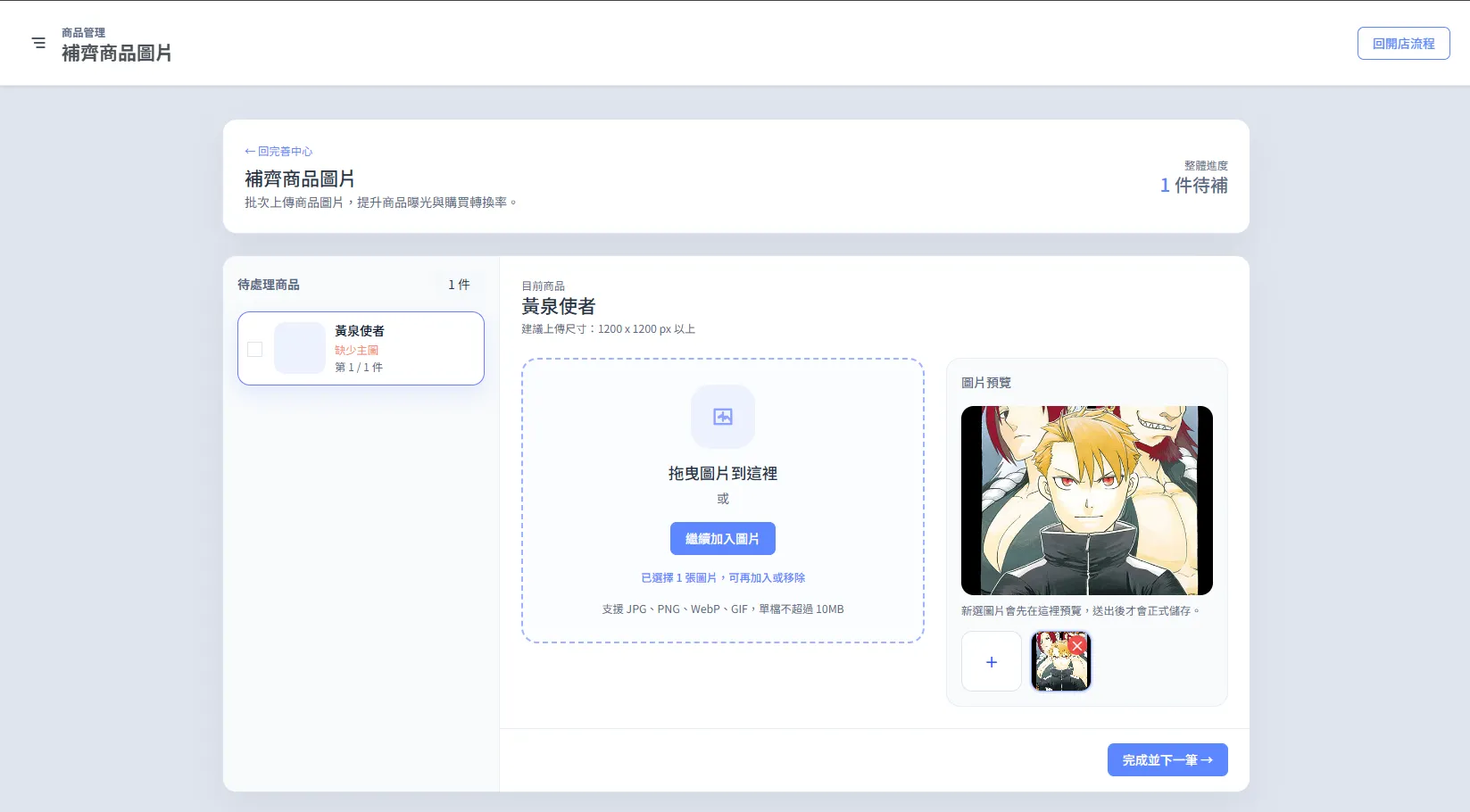Click the 繼續加入圖片 button
Image resolution: width=1470 pixels, height=812 pixels.
723,539
